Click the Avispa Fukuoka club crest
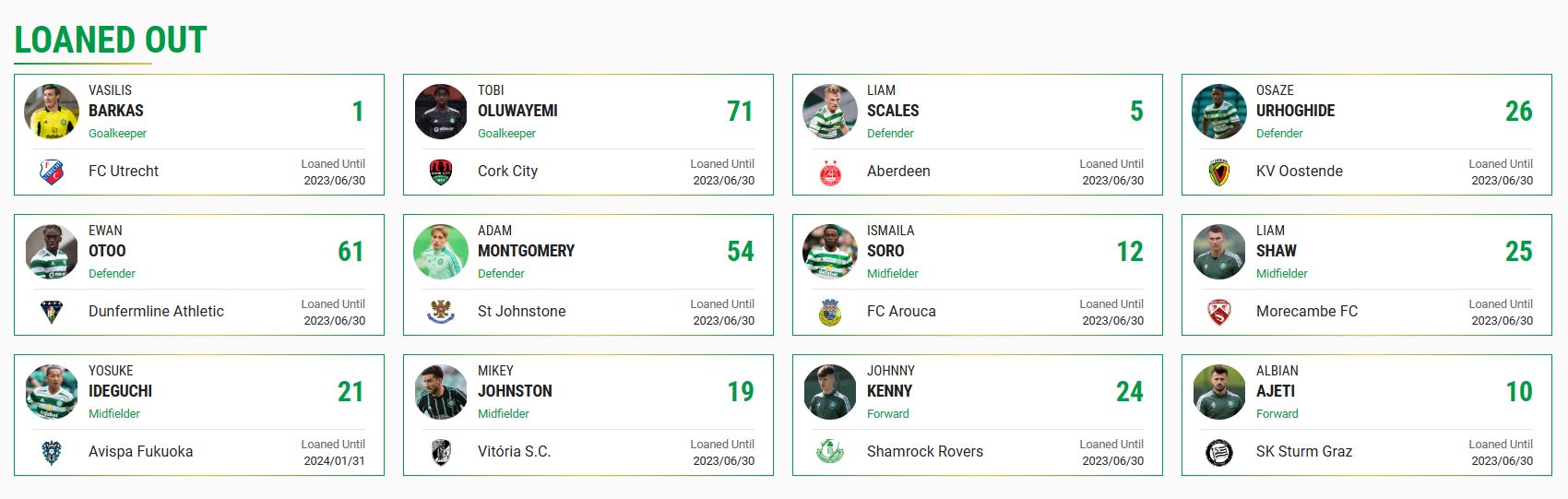The height and width of the screenshot is (499, 1568). coord(52,452)
